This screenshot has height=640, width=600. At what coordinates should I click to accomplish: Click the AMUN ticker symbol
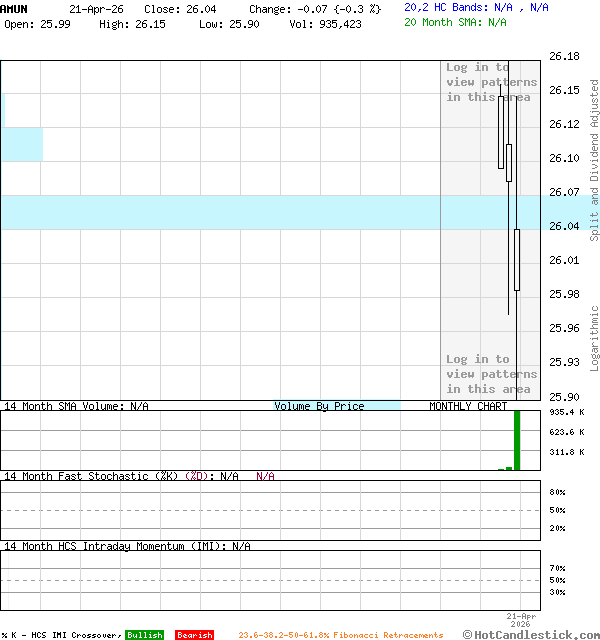[15, 9]
